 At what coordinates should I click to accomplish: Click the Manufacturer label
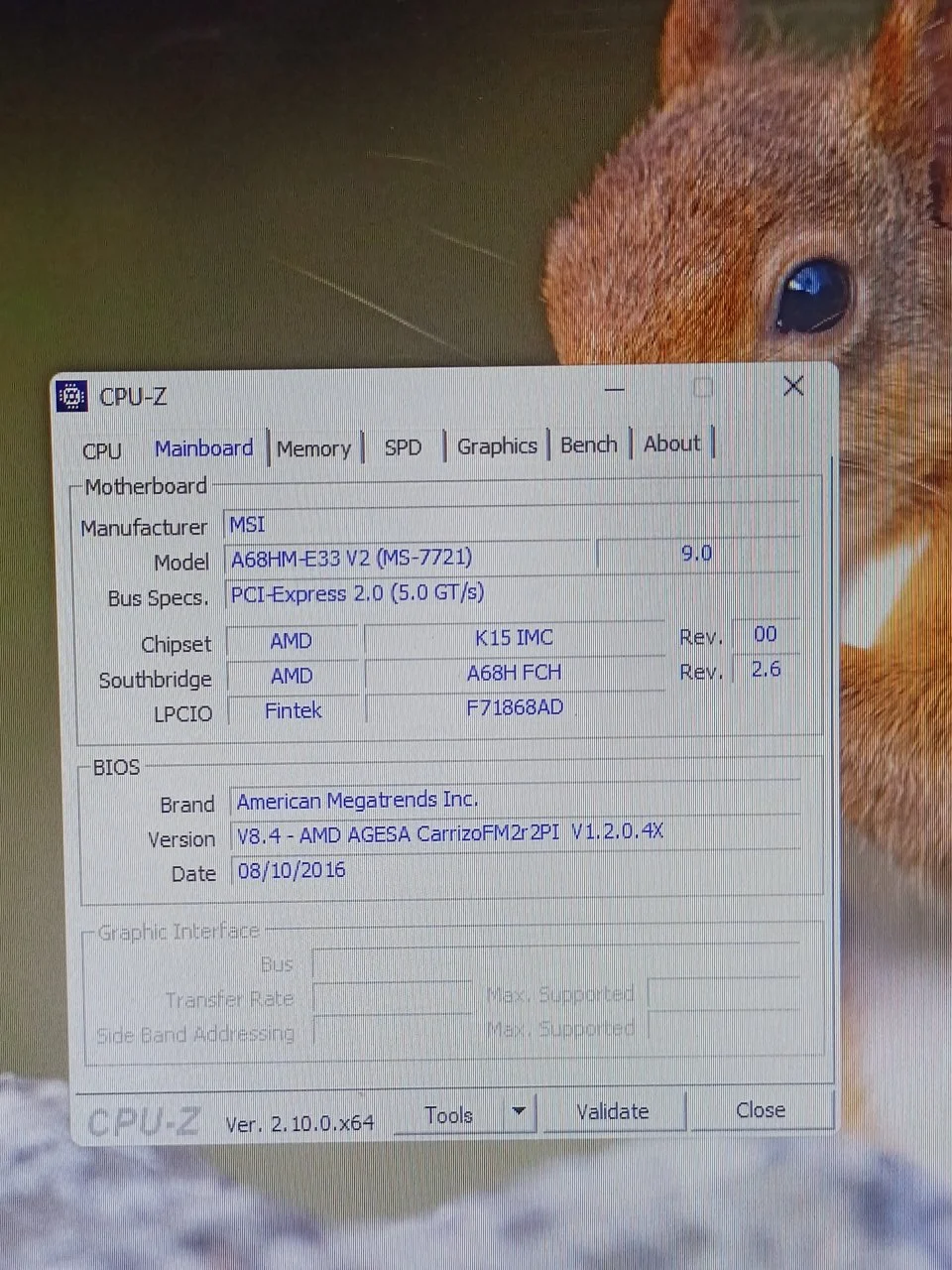click(144, 528)
